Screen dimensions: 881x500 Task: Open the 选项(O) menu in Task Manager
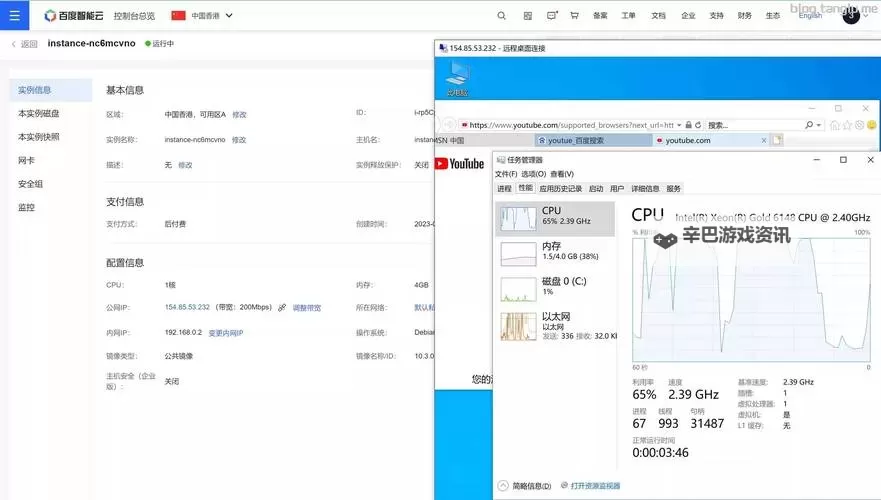[x=533, y=174]
